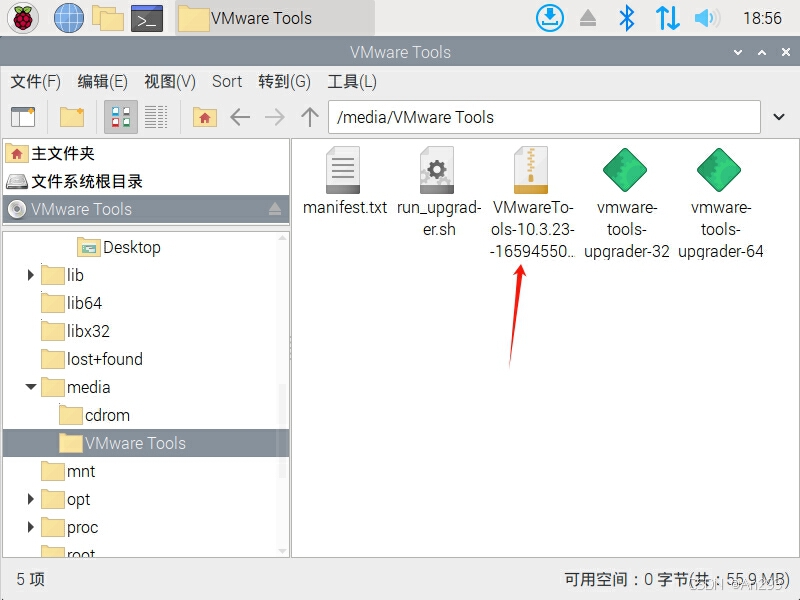Image resolution: width=800 pixels, height=600 pixels.
Task: Select the media folder in tree
Action: pyautogui.click(x=88, y=387)
